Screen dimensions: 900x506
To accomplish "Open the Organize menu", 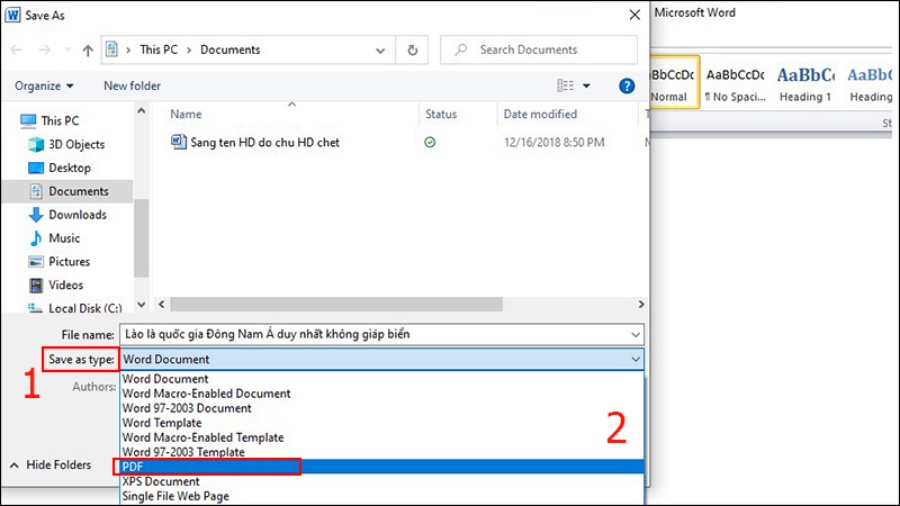I will (x=44, y=86).
